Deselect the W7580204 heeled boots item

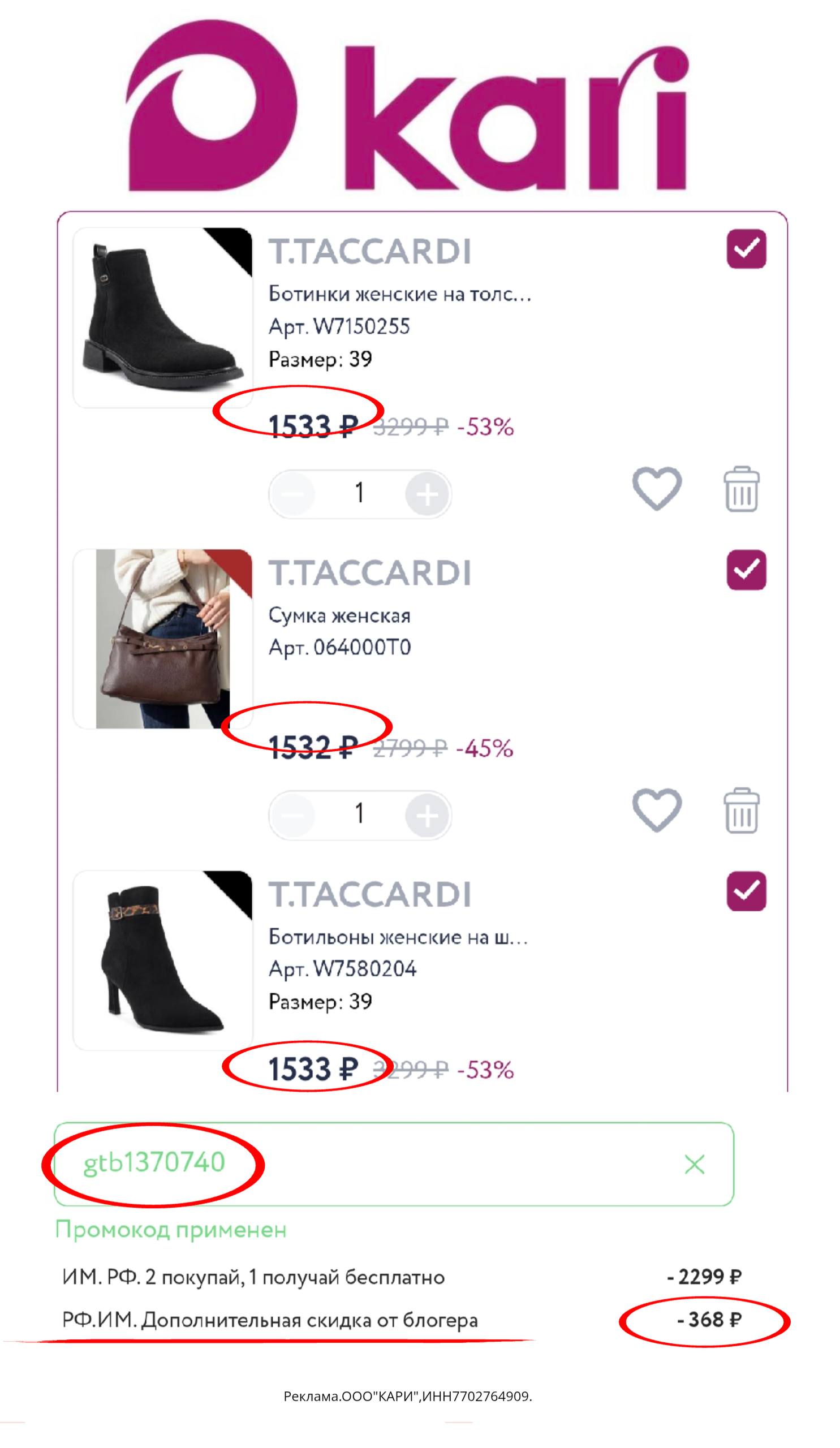click(746, 891)
